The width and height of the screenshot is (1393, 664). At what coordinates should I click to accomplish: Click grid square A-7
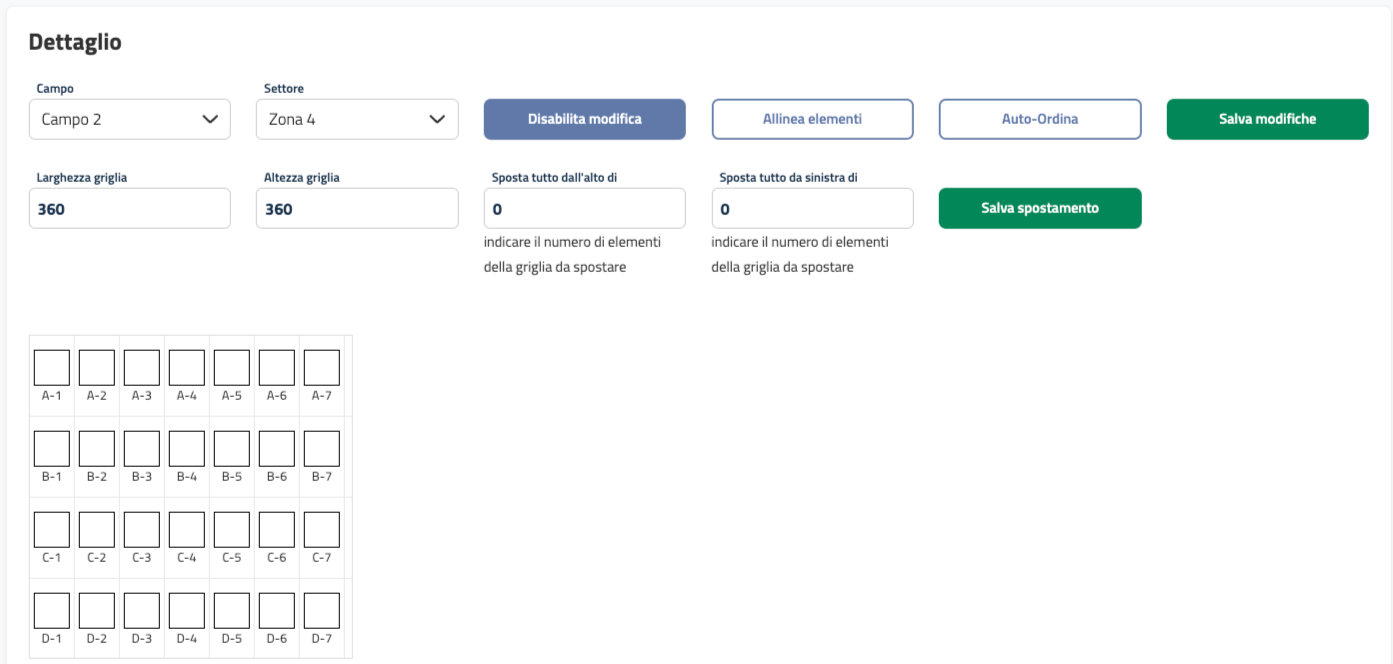coord(321,368)
